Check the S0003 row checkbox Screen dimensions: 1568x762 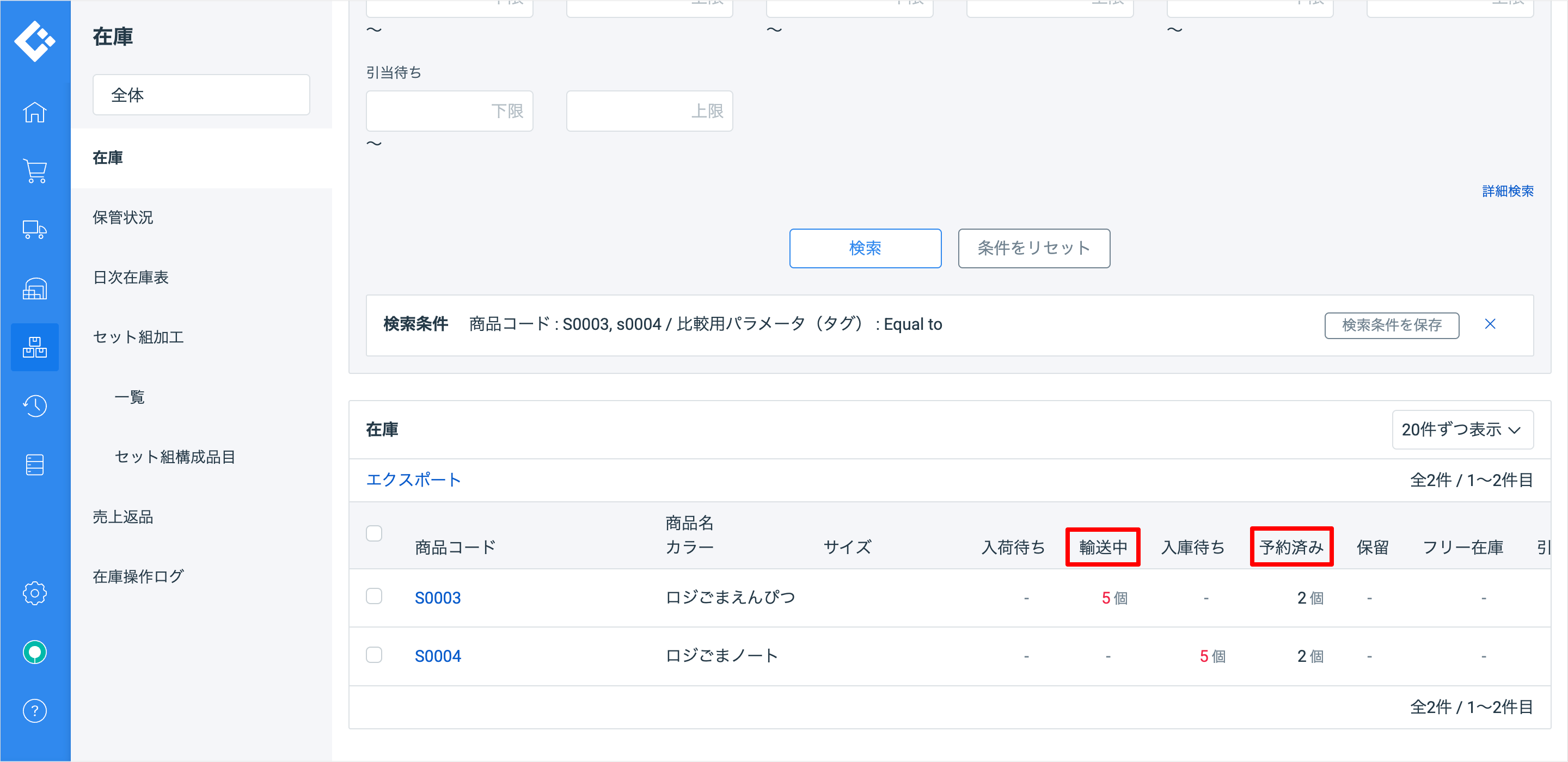click(x=375, y=597)
